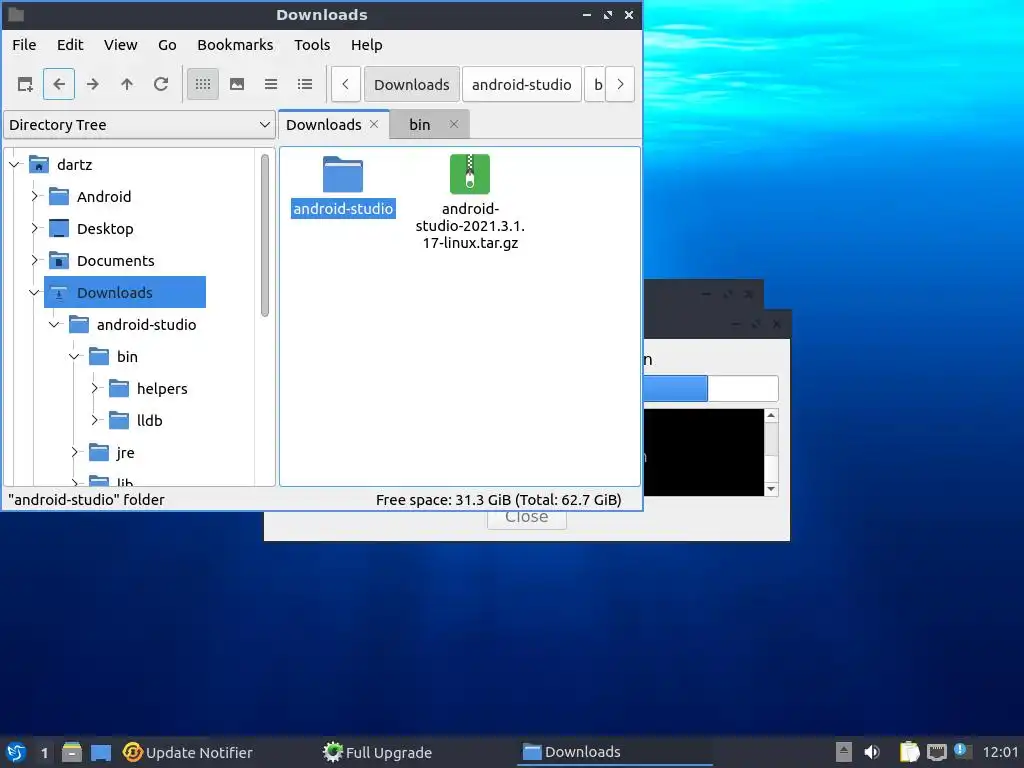Expand the Documents tree node
This screenshot has height=768, width=1024.
coord(35,260)
